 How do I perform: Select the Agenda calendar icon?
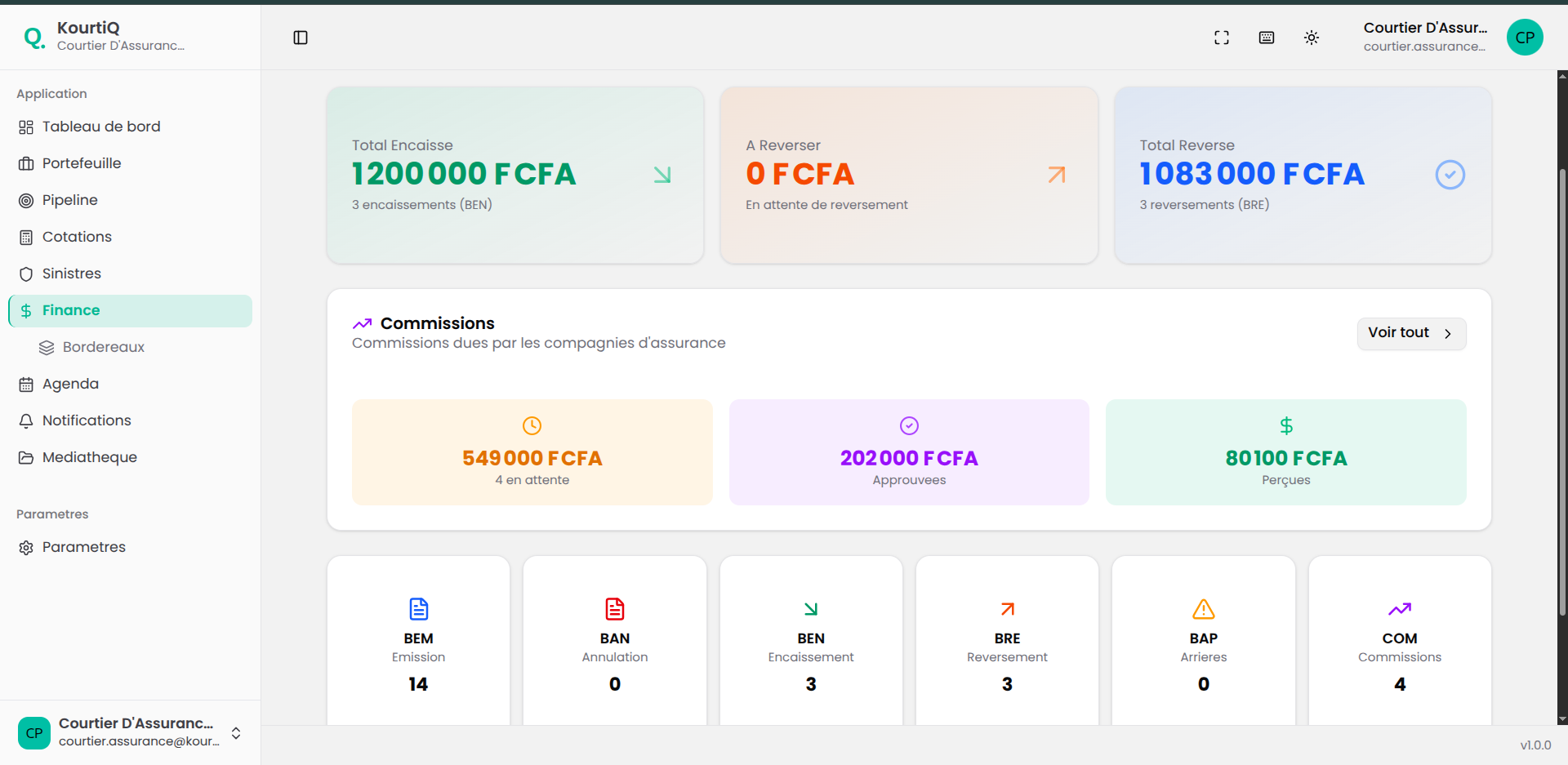coord(25,383)
